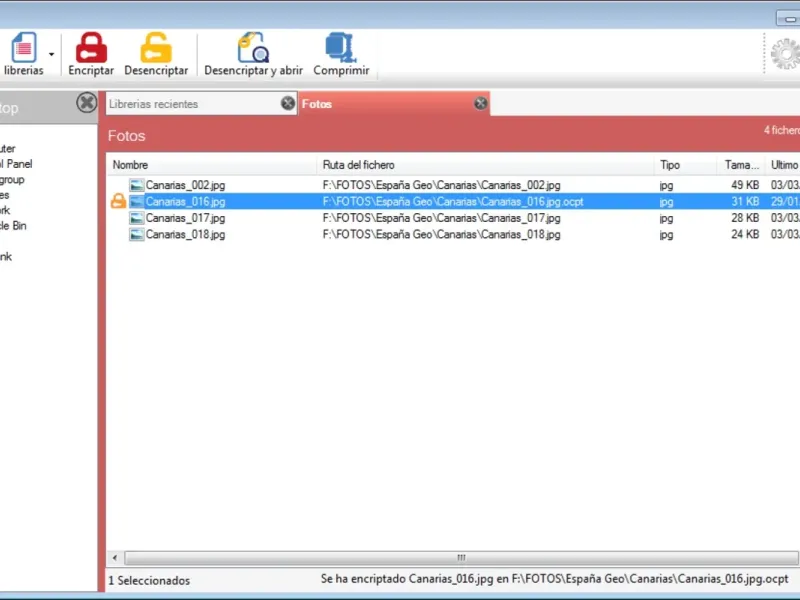
Task: Click the path F:\FOTOS\...\Canarias_002.jpg
Action: pos(441,185)
